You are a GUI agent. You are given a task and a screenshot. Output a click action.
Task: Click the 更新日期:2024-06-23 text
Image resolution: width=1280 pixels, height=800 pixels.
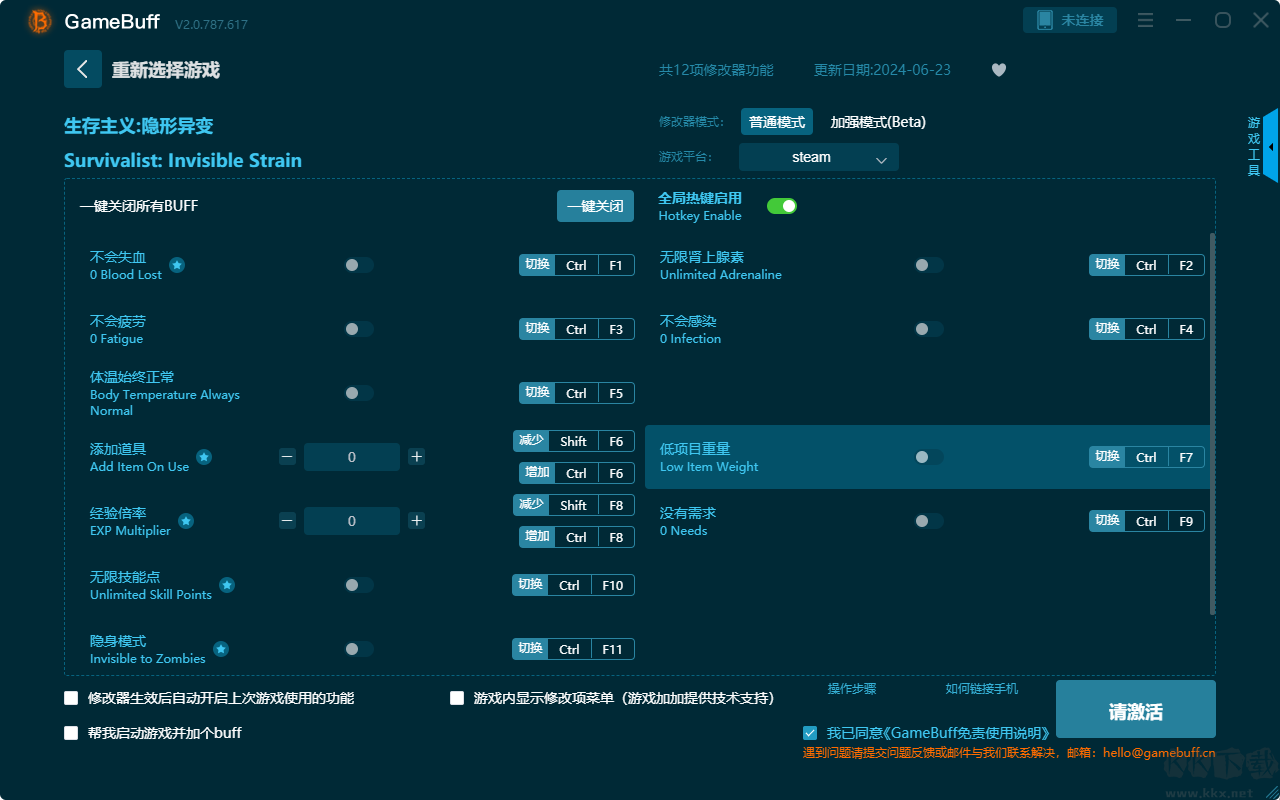(882, 70)
